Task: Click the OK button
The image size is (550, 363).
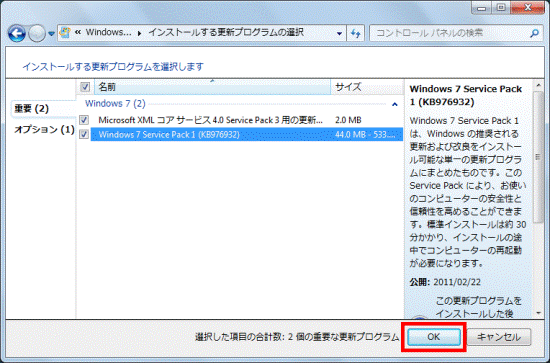Action: (x=434, y=337)
